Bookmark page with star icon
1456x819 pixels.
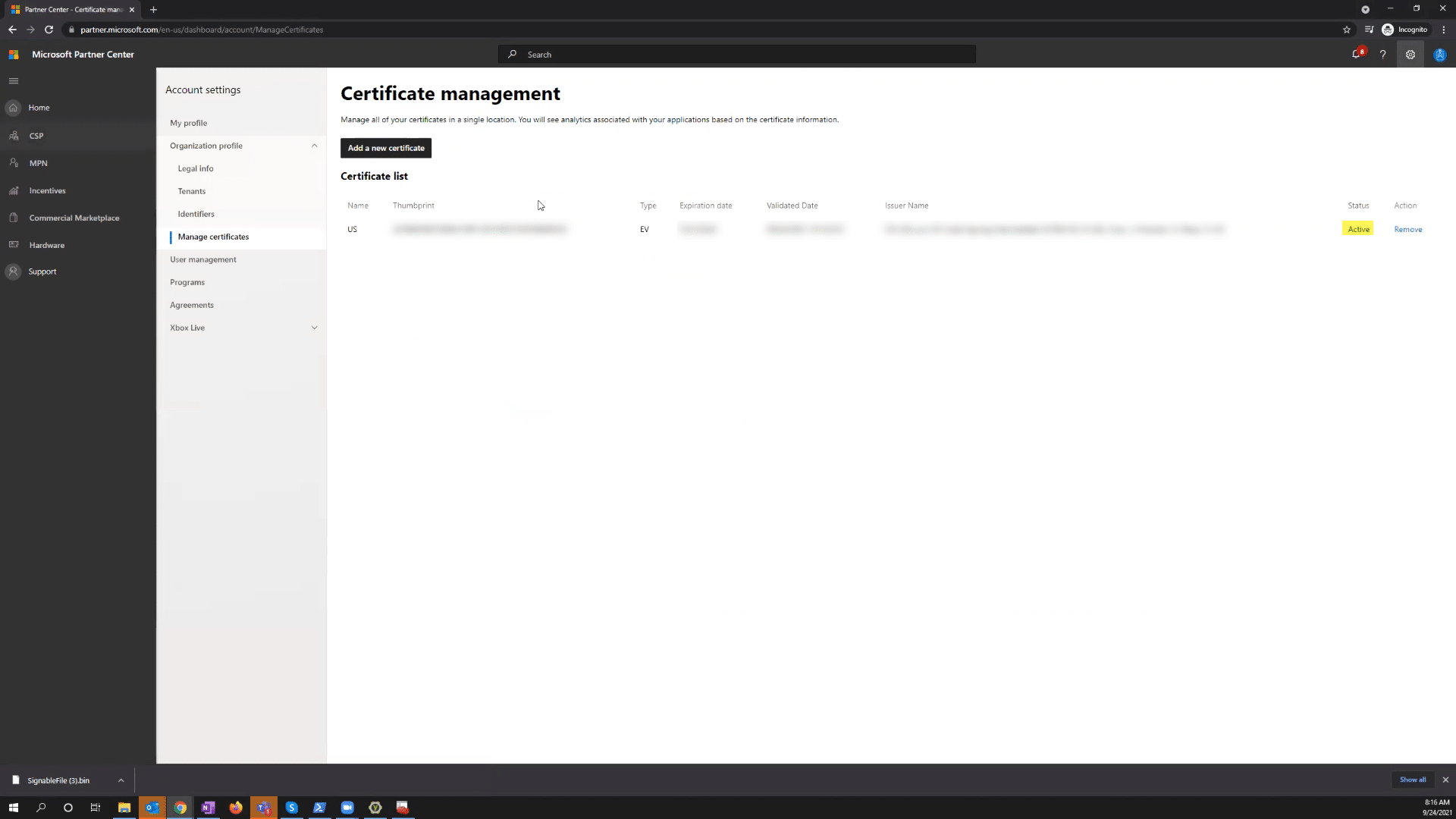pos(1347,30)
